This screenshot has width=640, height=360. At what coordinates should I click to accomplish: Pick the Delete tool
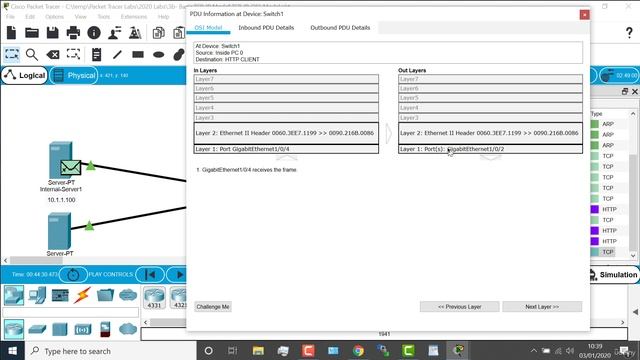pyautogui.click(x=53, y=54)
